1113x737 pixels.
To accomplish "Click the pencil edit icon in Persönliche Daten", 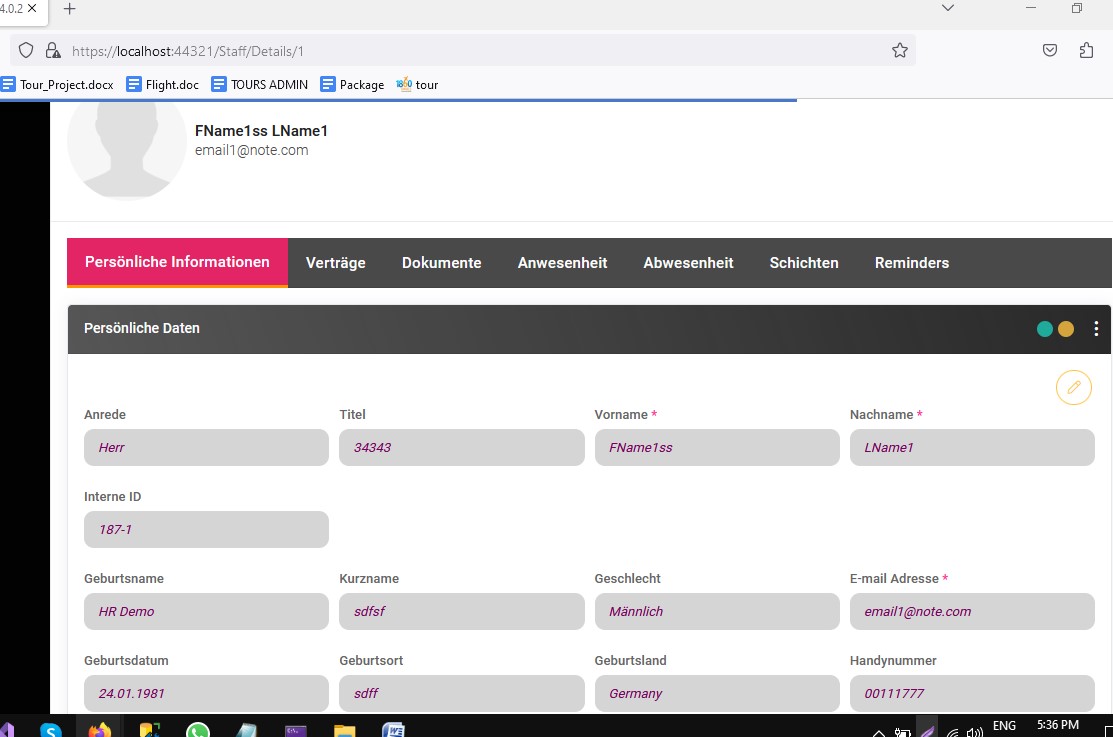I will pos(1073,388).
